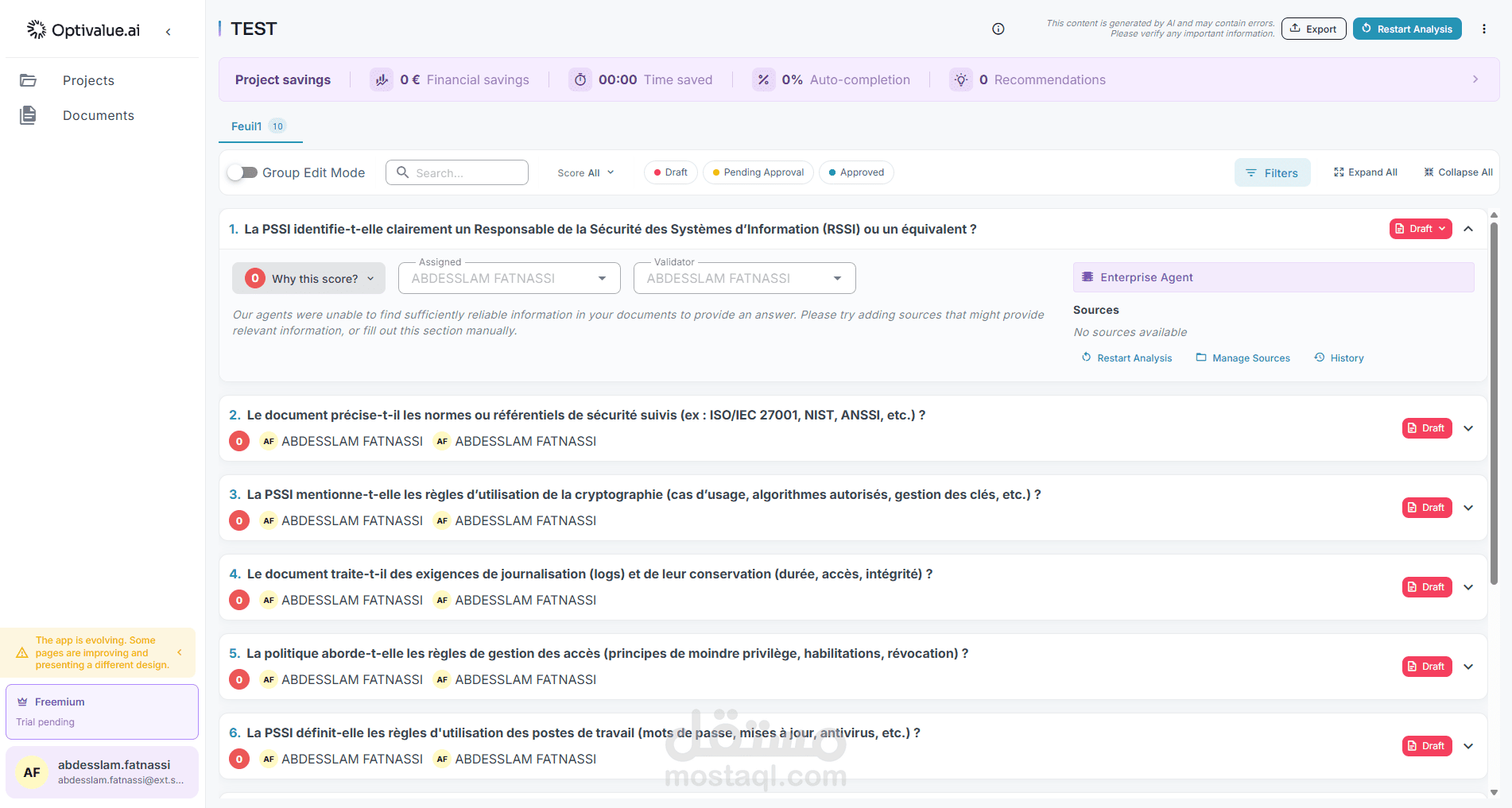This screenshot has width=1512, height=808.
Task: Open Documents from the file icon
Action: pyautogui.click(x=29, y=115)
